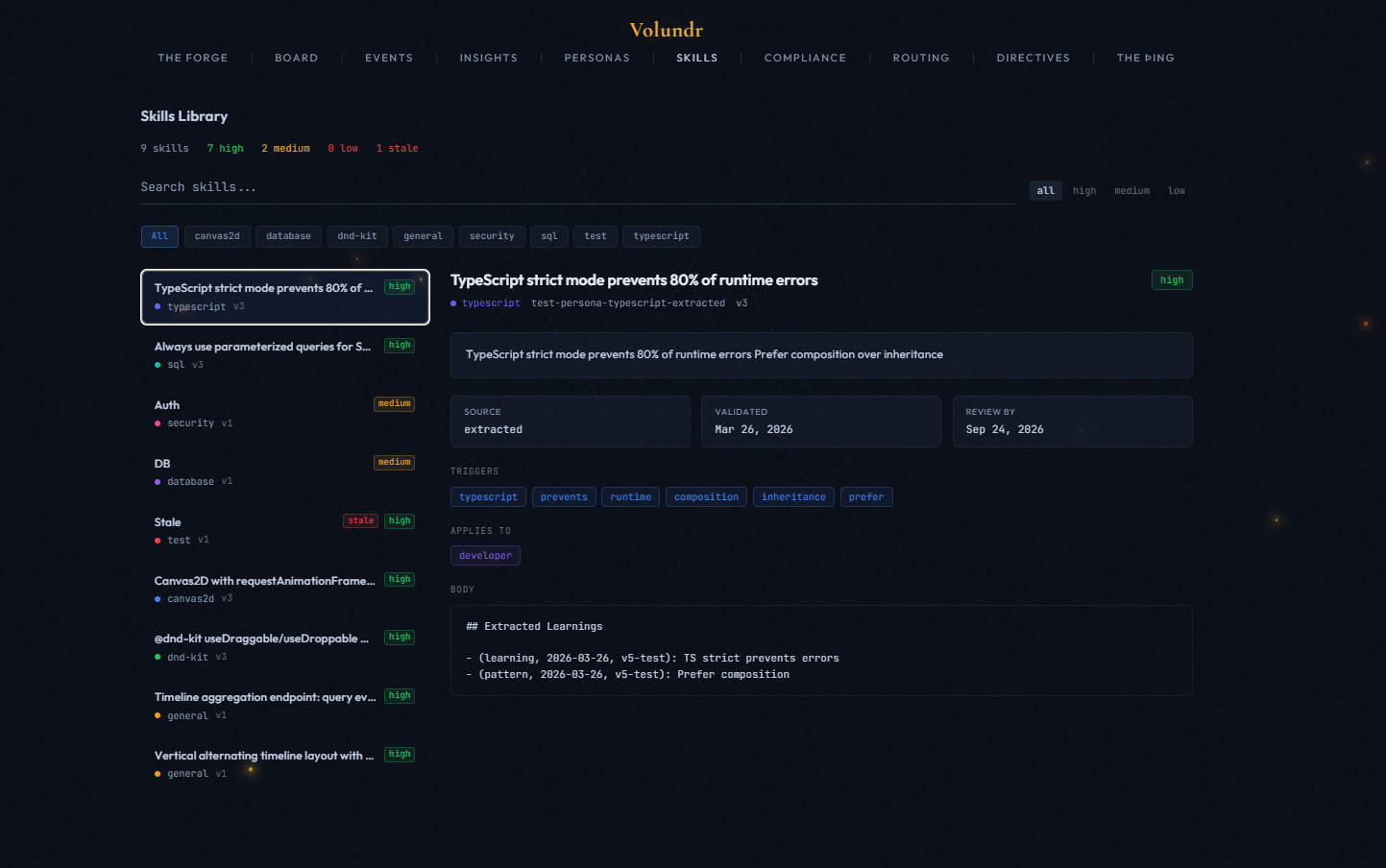Go to the INSIGHTS view

point(488,58)
